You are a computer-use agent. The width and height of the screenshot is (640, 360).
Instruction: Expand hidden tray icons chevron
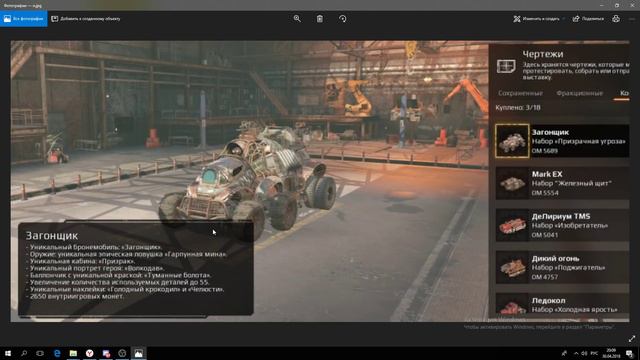tap(576, 353)
